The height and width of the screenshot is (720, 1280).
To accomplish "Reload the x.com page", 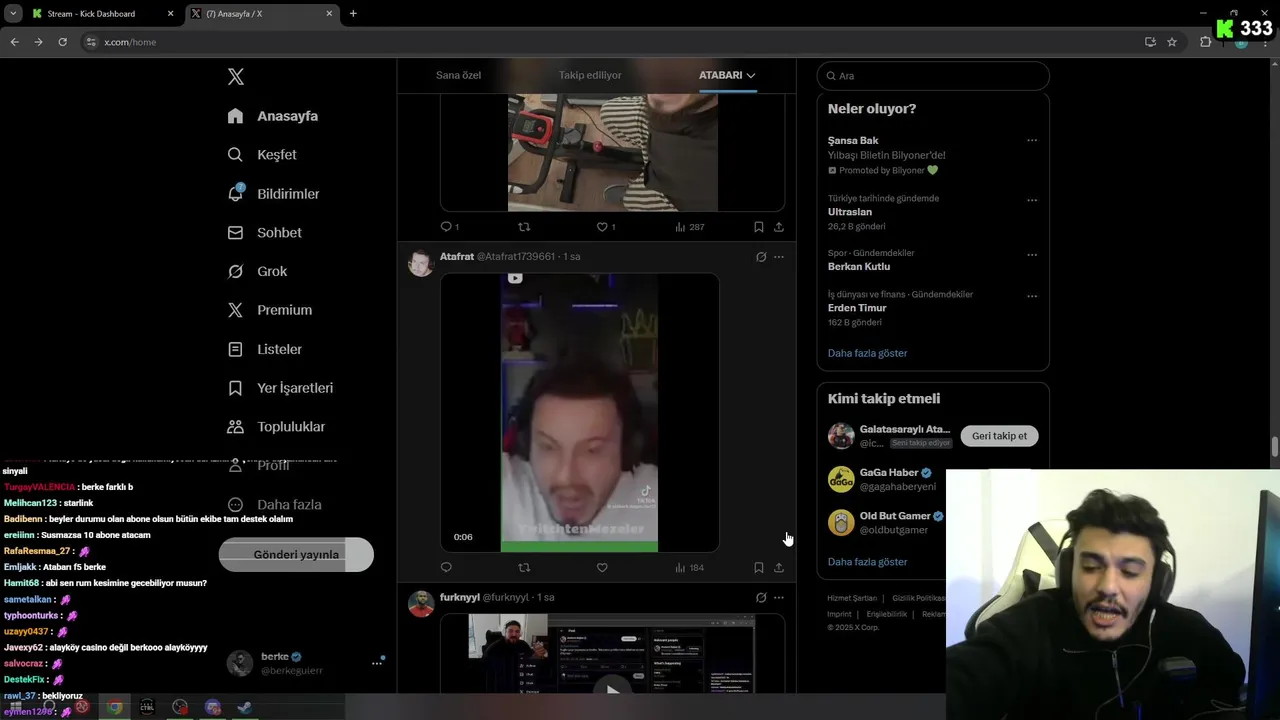I will tap(62, 42).
